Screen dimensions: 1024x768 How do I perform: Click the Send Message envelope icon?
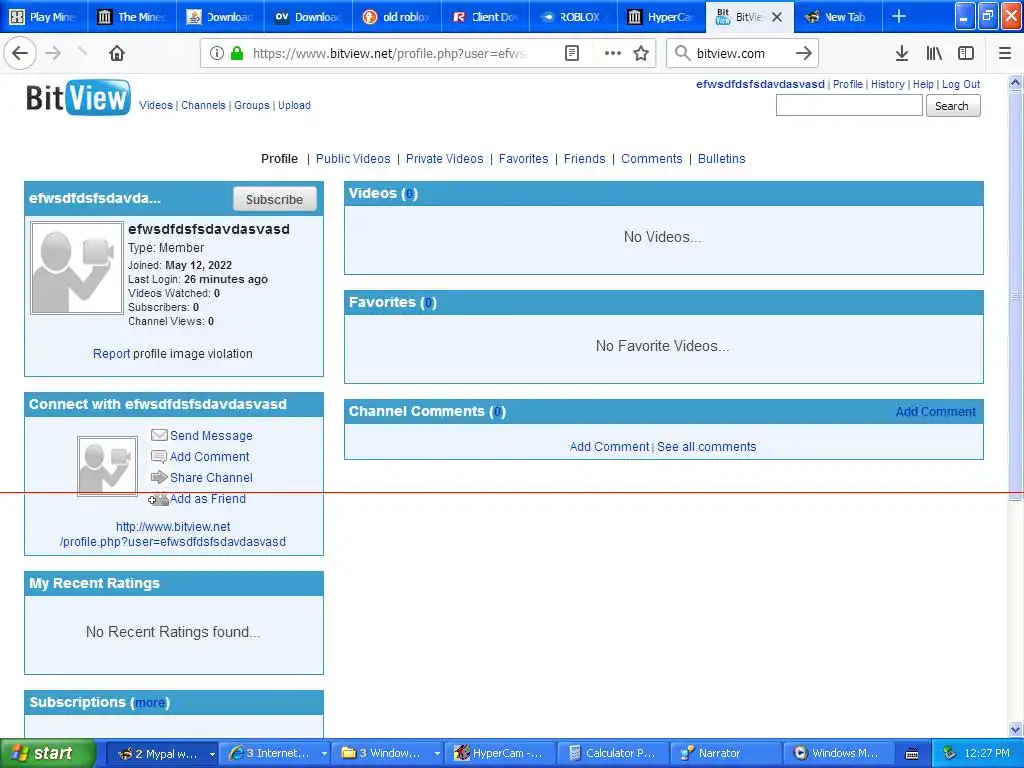159,435
